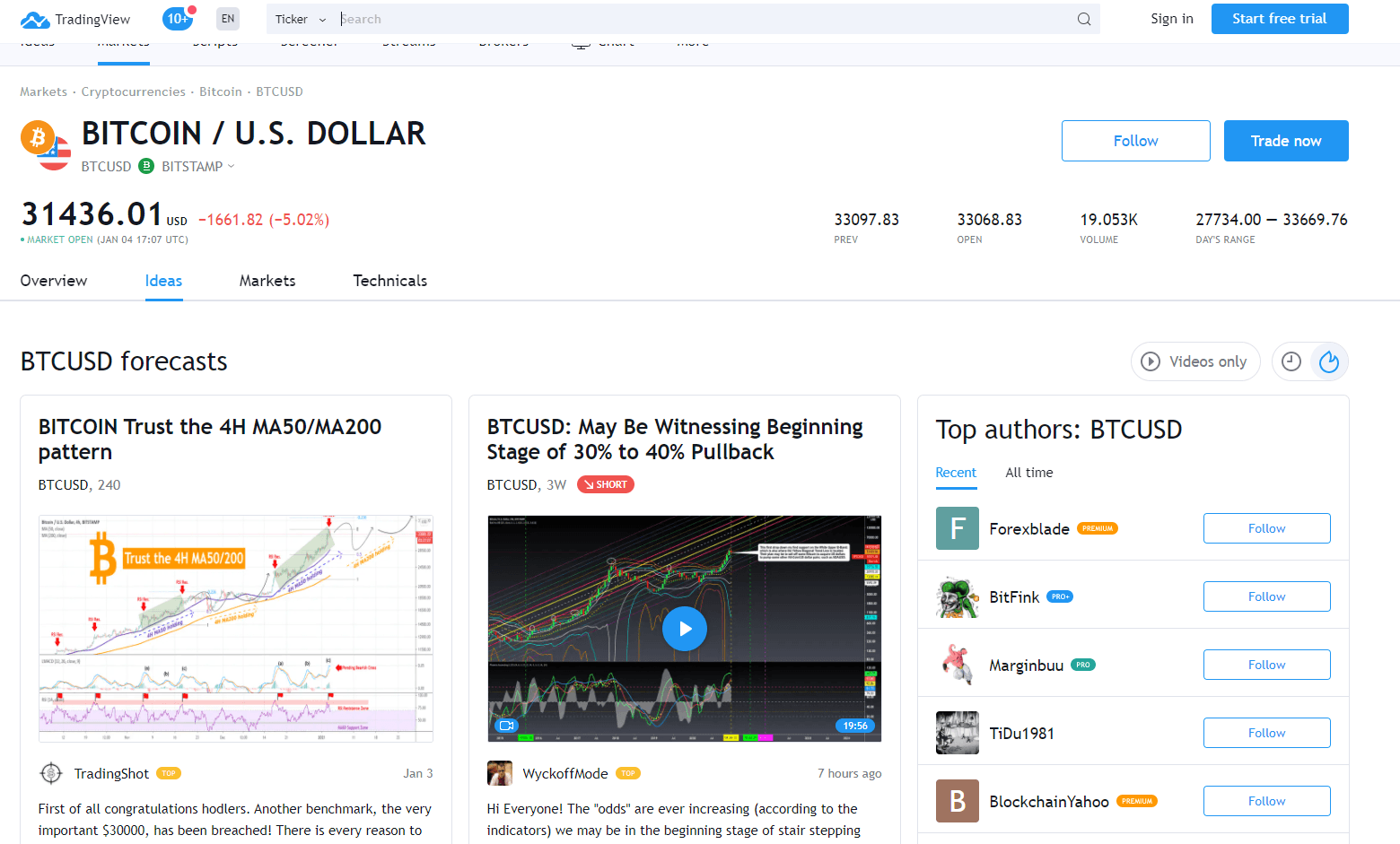1400x844 pixels.
Task: Click Forexblade avatar icon
Action: 958,528
